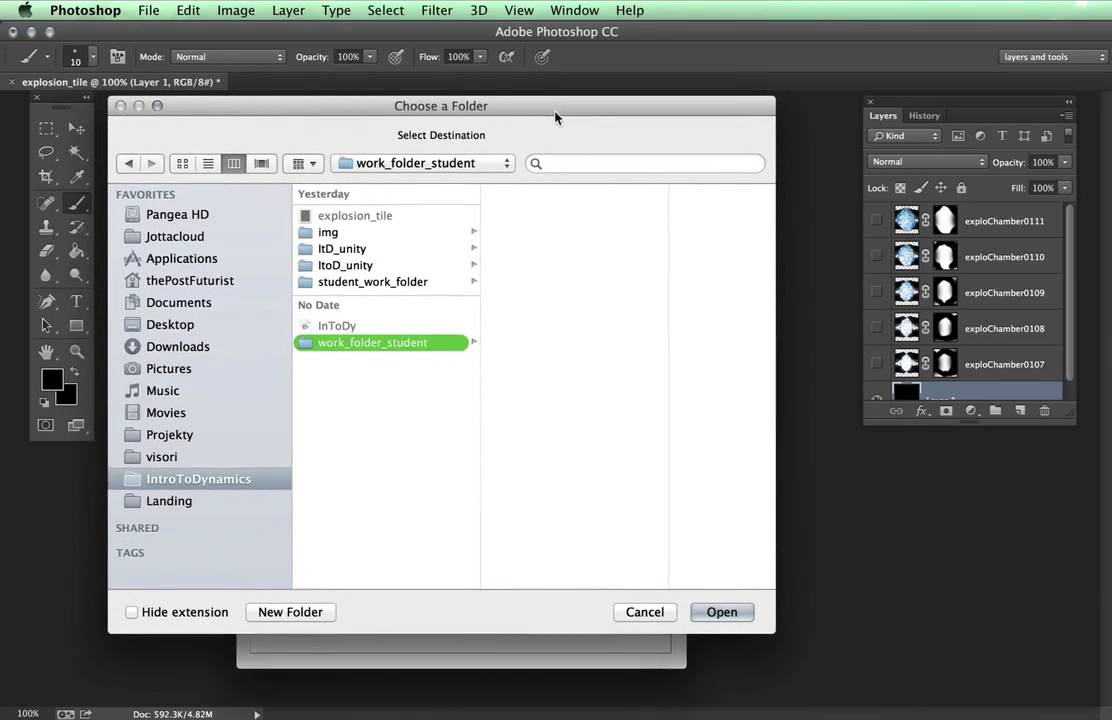The image size is (1112, 720).
Task: Select the Eraser tool
Action: pyautogui.click(x=46, y=250)
